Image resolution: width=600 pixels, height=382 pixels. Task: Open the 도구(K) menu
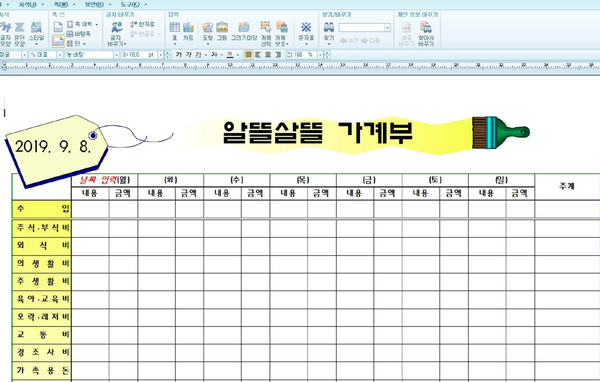pos(130,5)
